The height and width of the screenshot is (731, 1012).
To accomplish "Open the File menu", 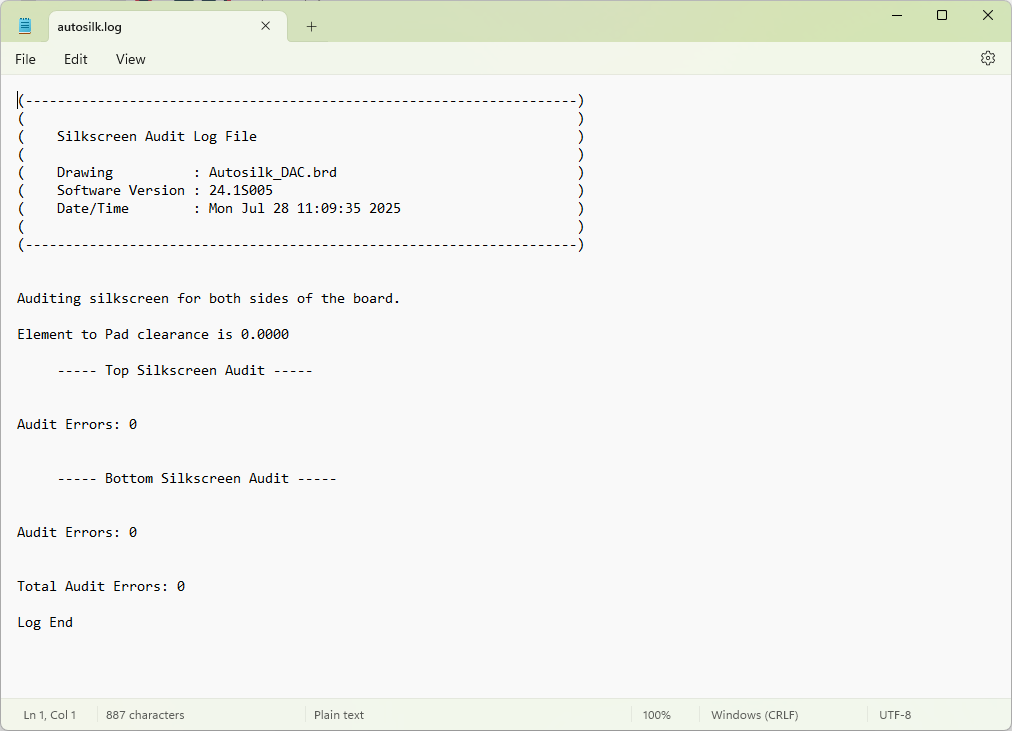I will [25, 59].
